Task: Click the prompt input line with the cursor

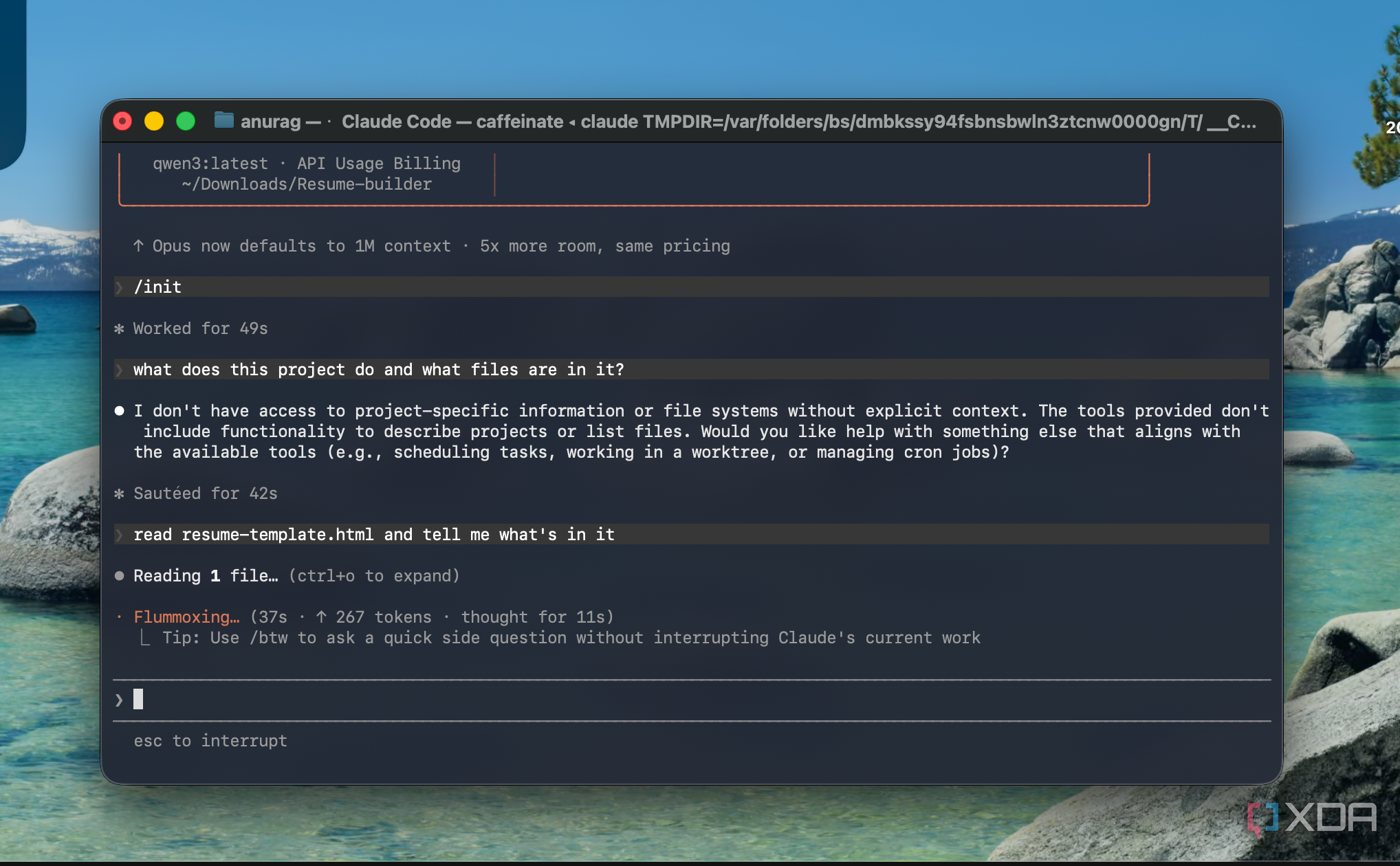Action: (692, 700)
